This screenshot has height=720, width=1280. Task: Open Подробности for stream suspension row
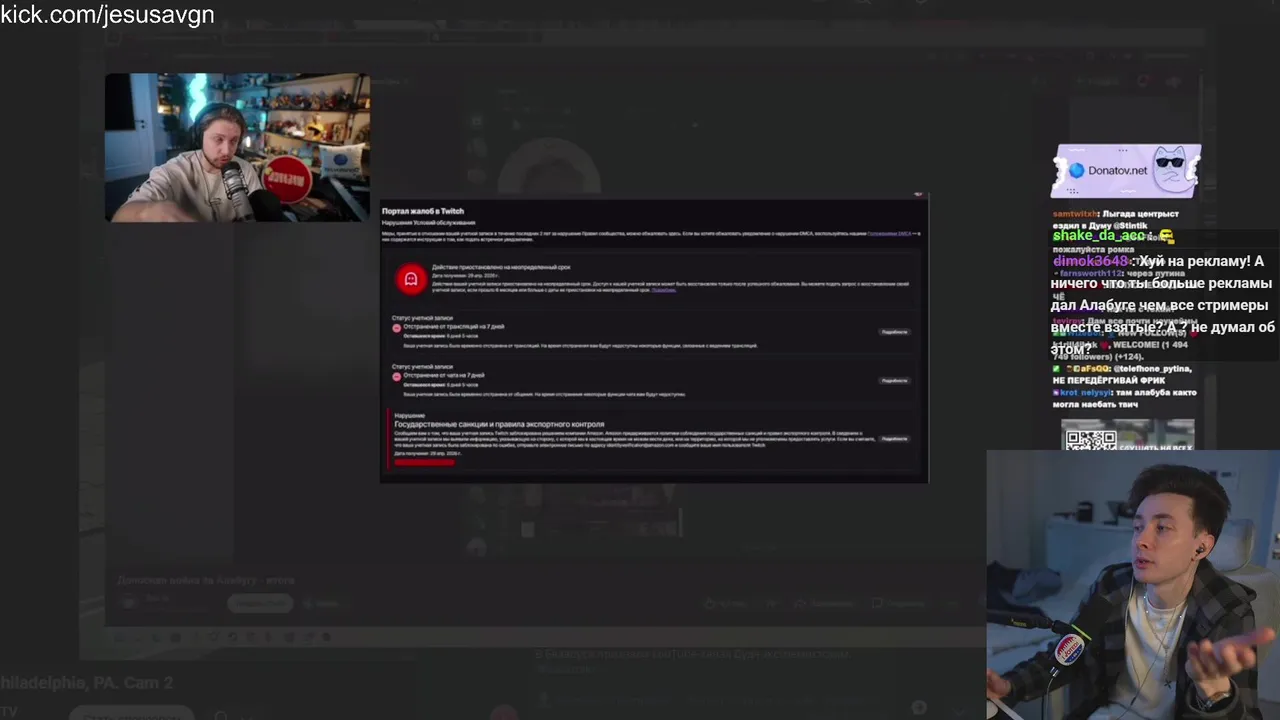click(x=894, y=332)
